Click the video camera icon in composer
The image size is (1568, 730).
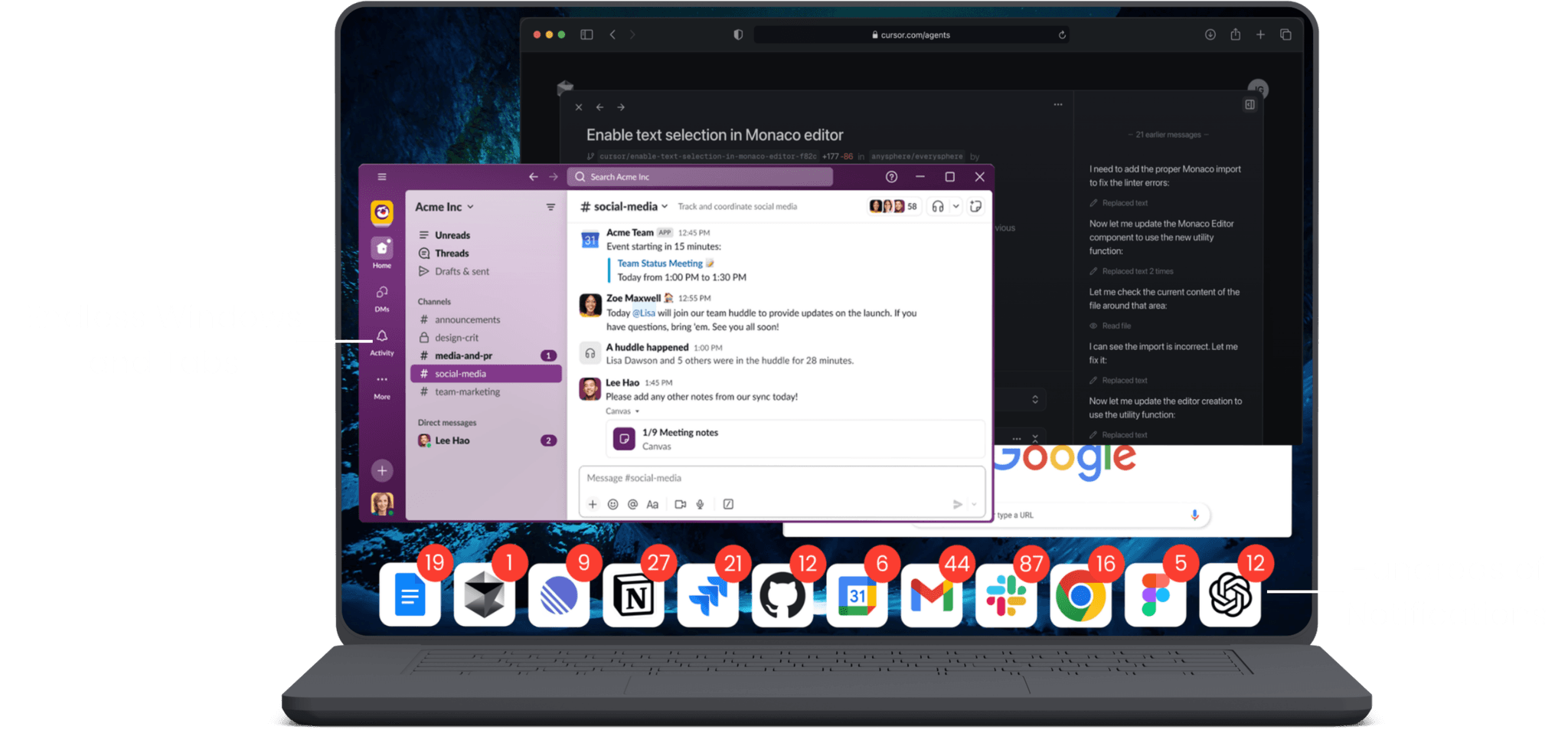point(680,504)
